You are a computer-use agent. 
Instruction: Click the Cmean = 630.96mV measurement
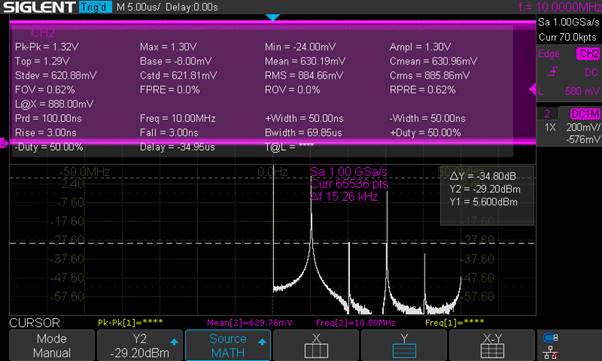tap(433, 61)
